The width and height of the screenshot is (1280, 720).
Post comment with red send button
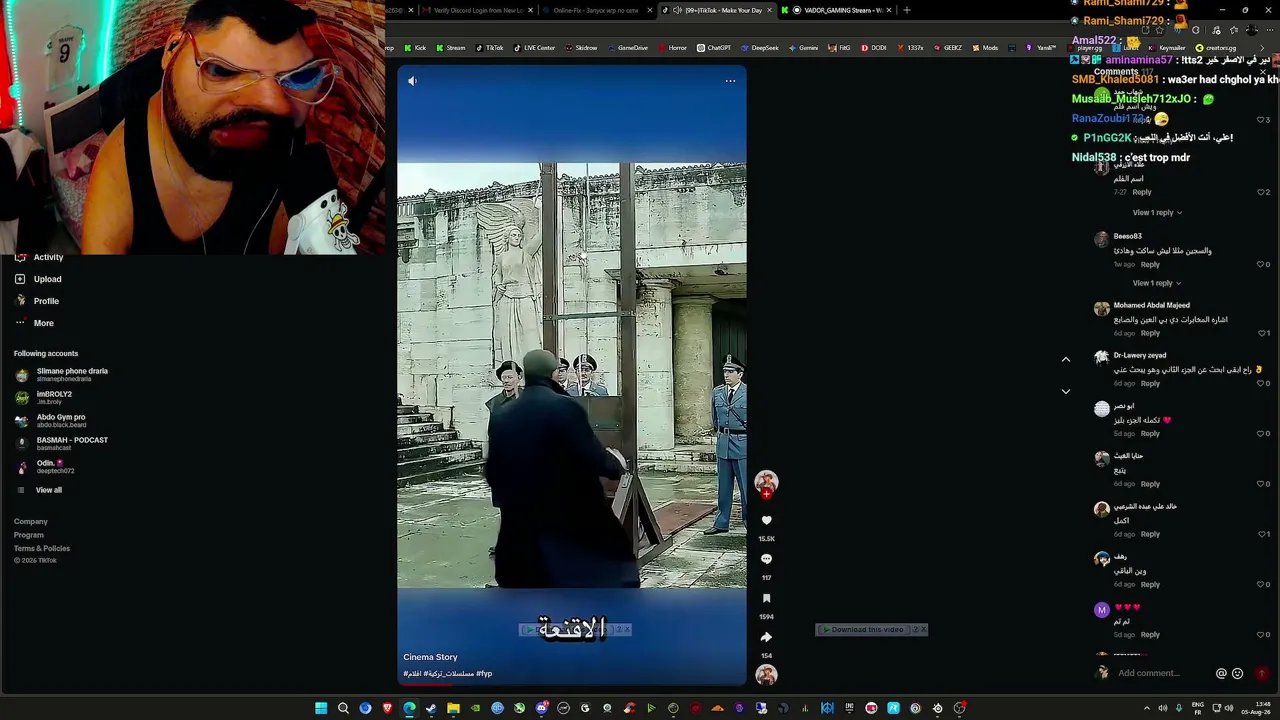point(1261,674)
